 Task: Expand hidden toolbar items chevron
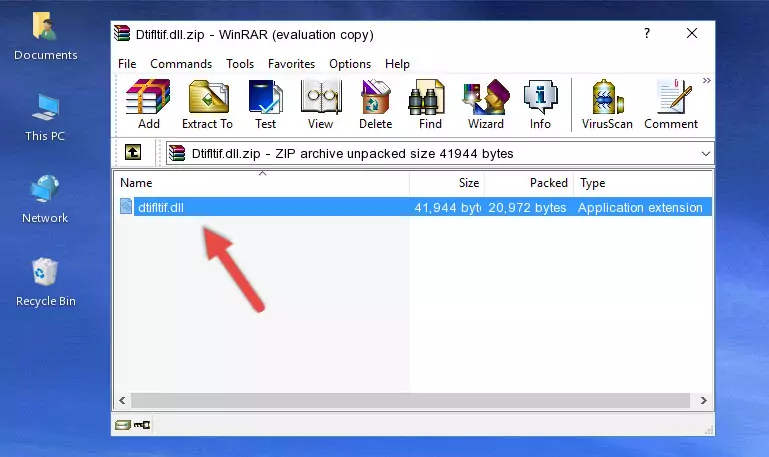[x=706, y=80]
